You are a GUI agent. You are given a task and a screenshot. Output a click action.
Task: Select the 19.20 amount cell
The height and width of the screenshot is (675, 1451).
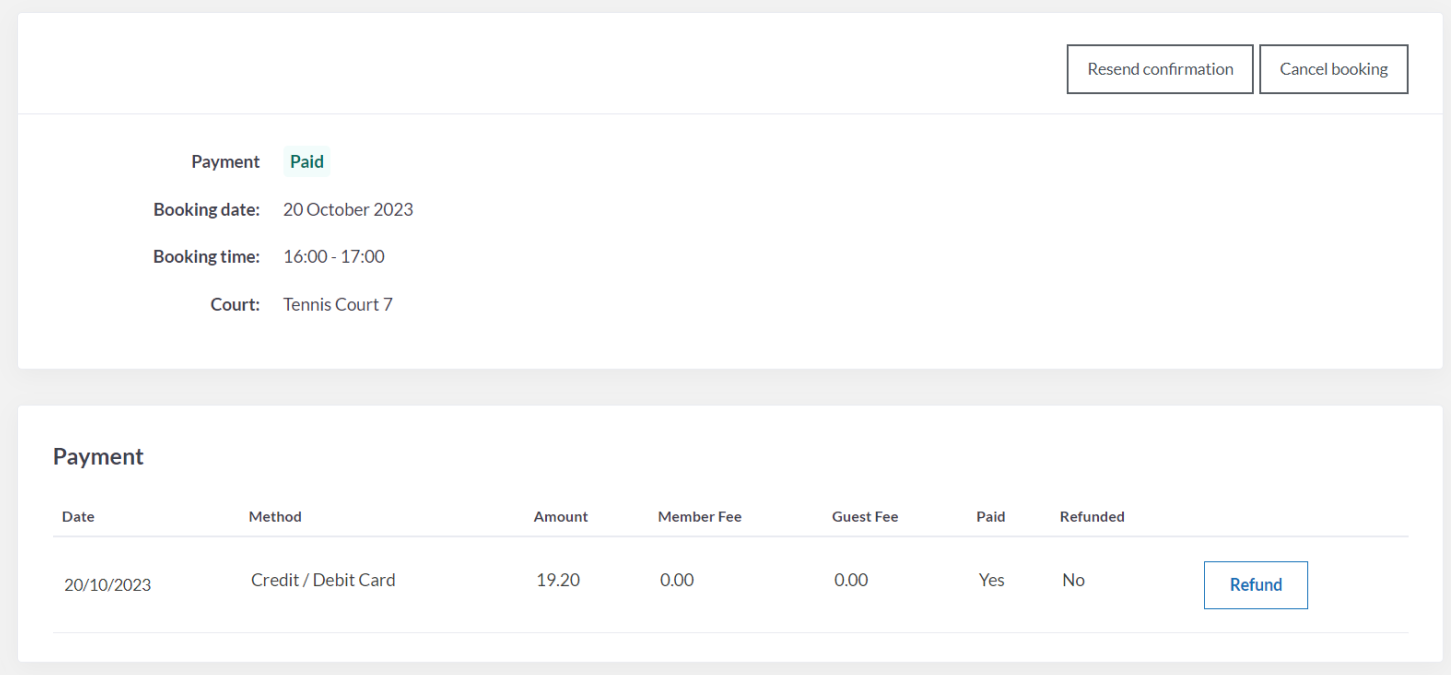click(558, 580)
